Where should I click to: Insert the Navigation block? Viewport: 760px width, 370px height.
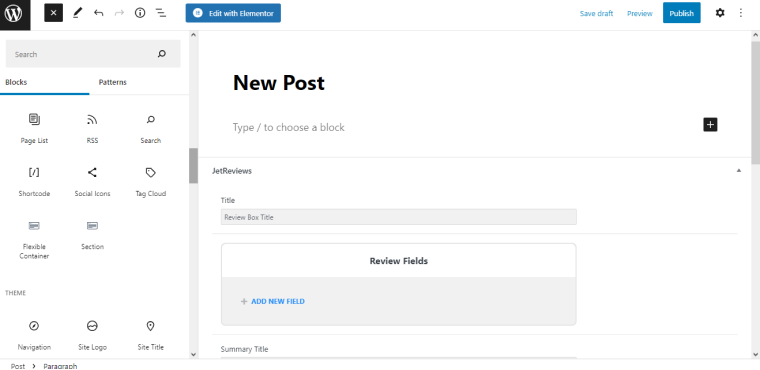pyautogui.click(x=34, y=335)
